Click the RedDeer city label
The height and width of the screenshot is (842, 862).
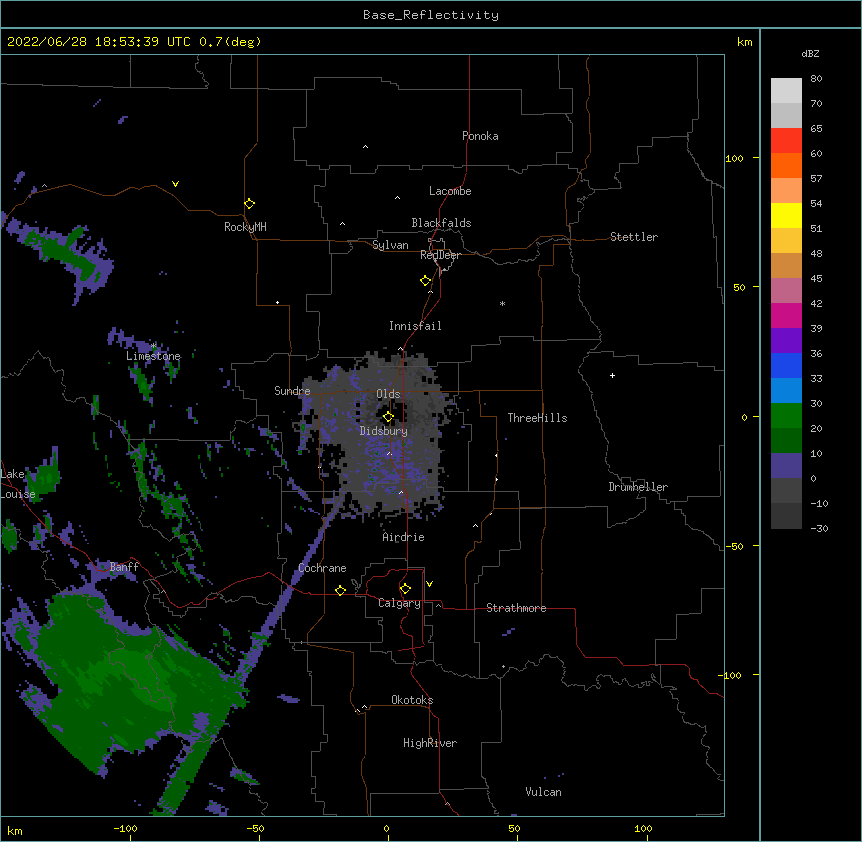pyautogui.click(x=440, y=255)
